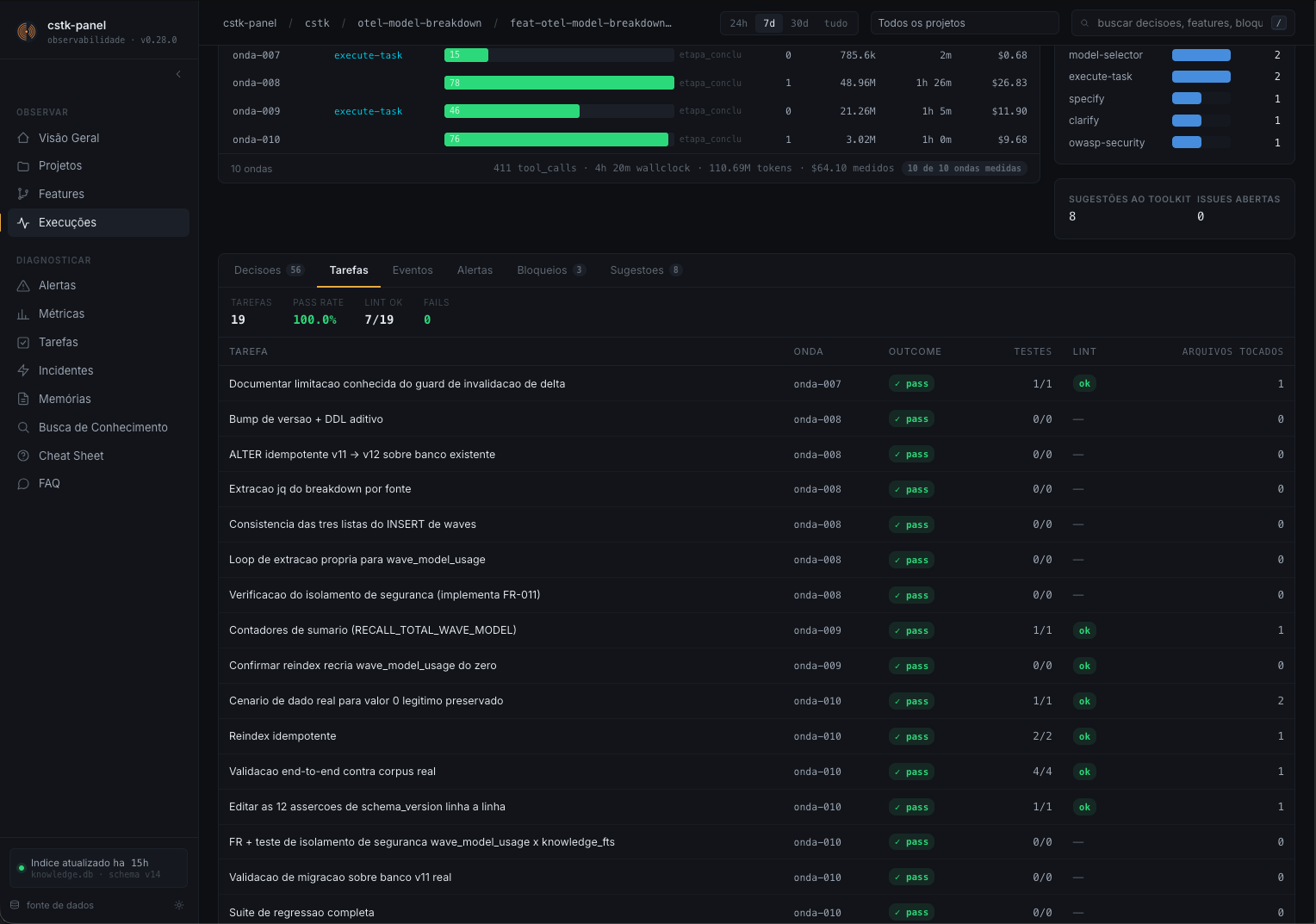Open Visão Geral home icon
The width and height of the screenshot is (1316, 924).
[23, 138]
